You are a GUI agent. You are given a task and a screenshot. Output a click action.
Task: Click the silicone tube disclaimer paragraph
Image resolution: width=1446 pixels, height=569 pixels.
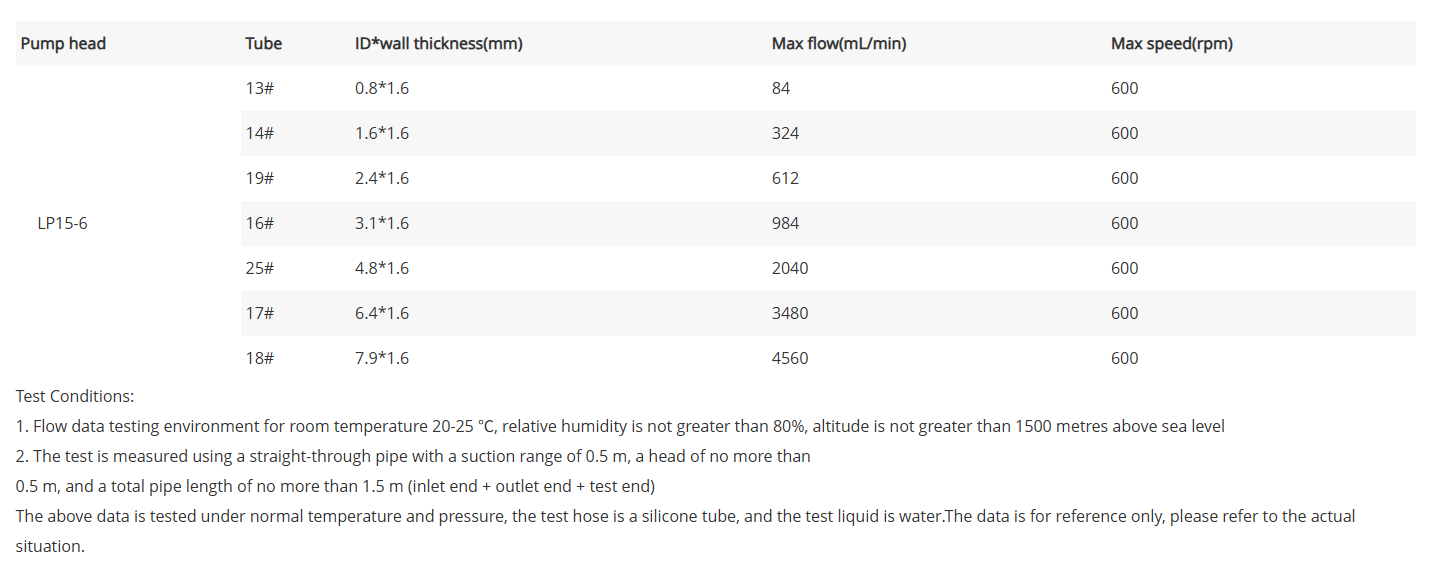click(x=686, y=531)
